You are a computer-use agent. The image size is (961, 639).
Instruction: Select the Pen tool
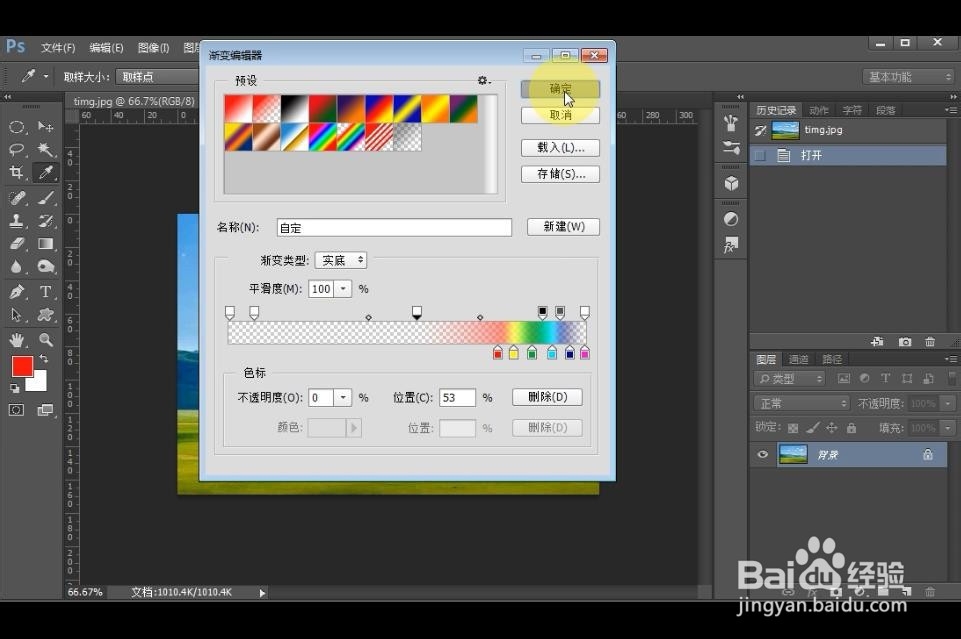pyautogui.click(x=17, y=292)
